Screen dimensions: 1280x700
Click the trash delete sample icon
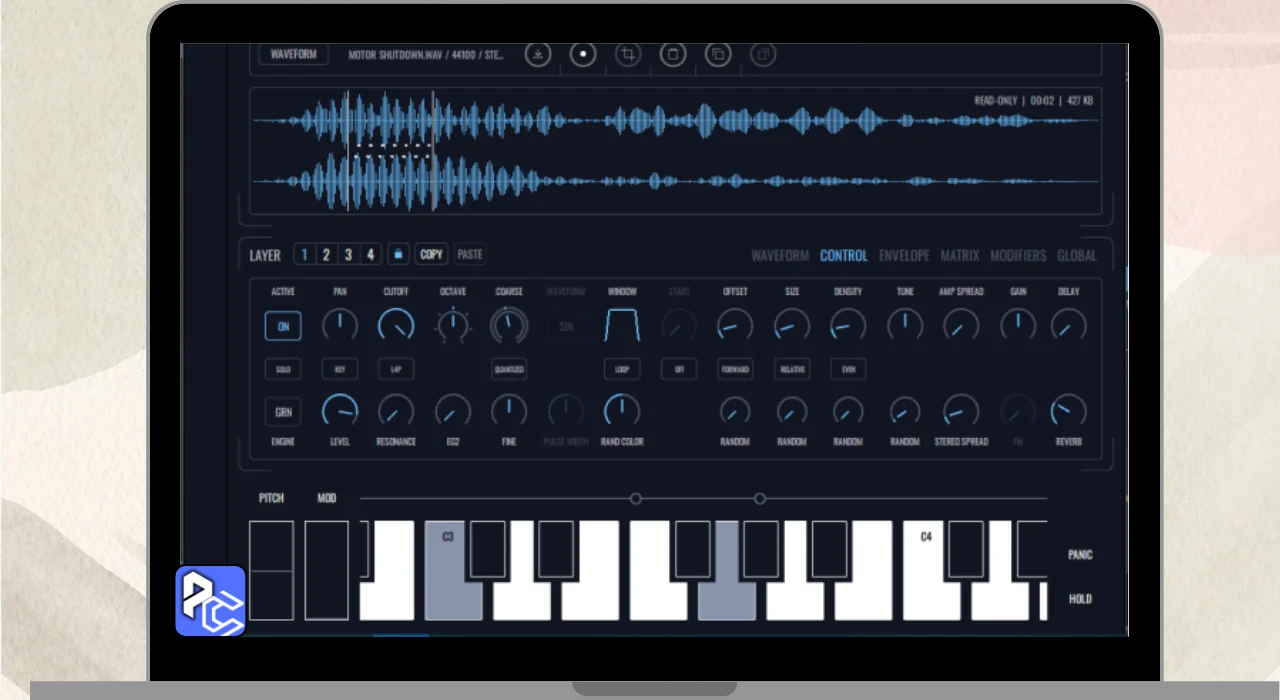(x=673, y=55)
